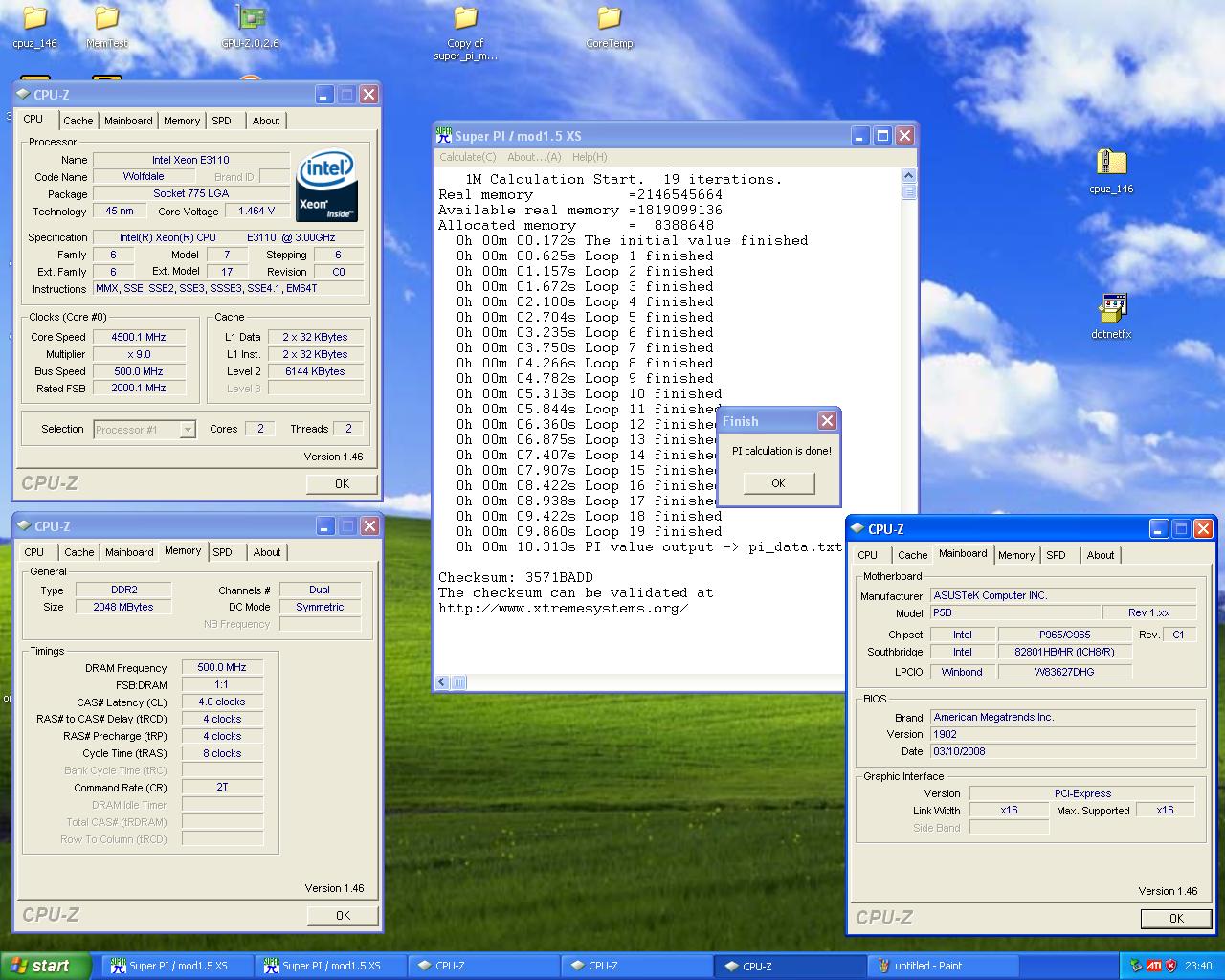Click the Core Speed 4500.1 MHz field
Image resolution: width=1225 pixels, height=980 pixels.
[139, 337]
